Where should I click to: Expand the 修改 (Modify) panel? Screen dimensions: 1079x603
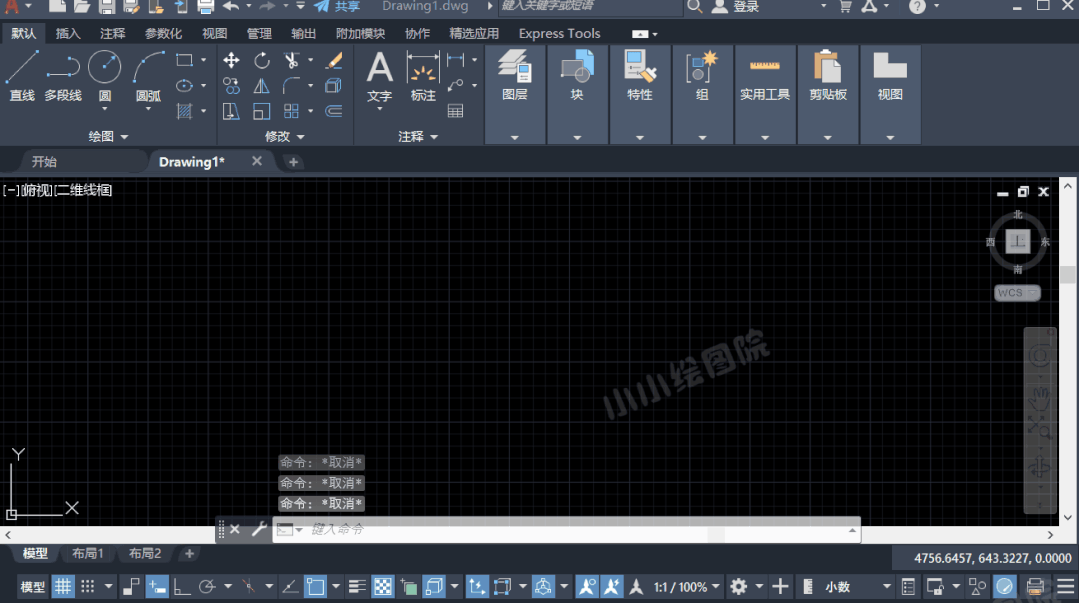(284, 136)
